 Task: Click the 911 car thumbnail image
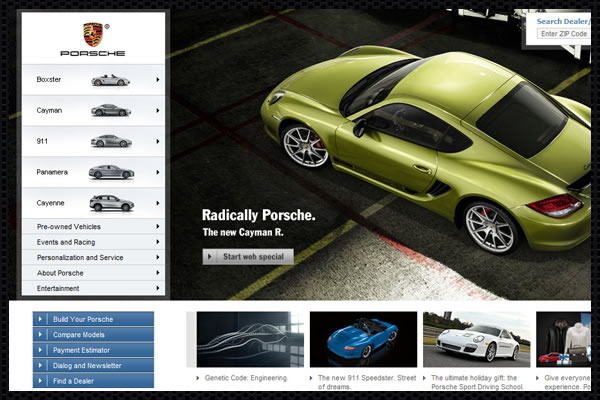(111, 141)
